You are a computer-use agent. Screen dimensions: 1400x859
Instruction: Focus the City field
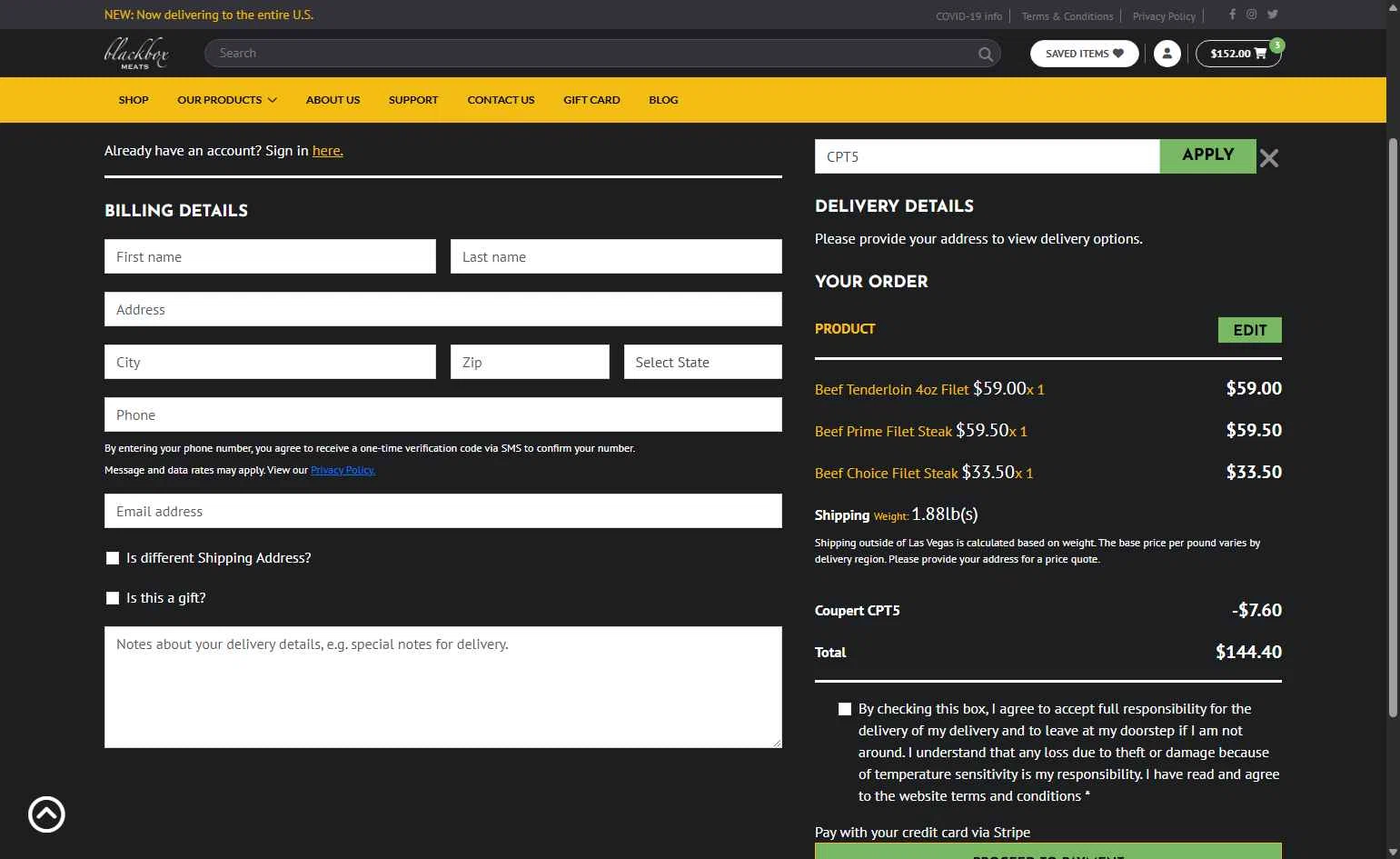tap(270, 362)
